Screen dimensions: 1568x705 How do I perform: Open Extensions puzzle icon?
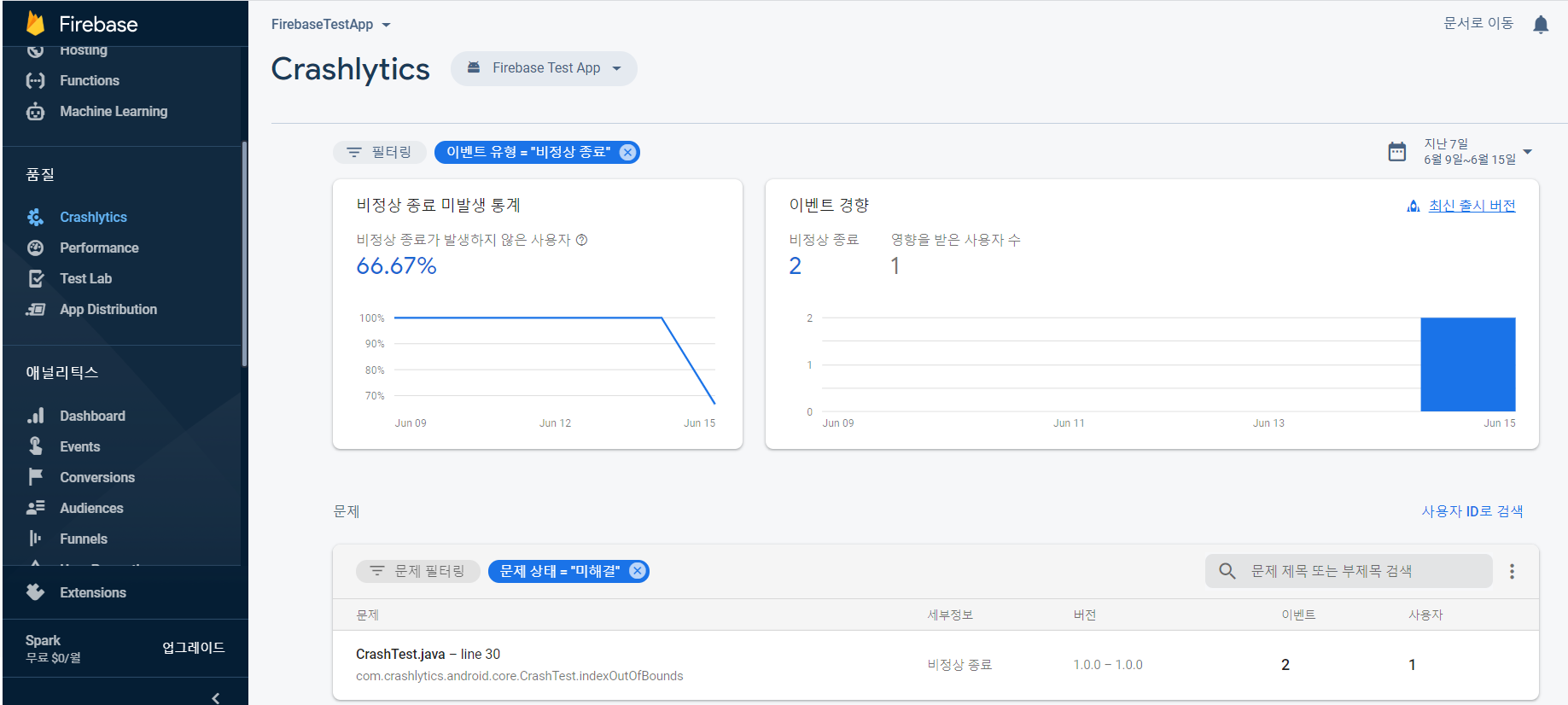(x=35, y=592)
